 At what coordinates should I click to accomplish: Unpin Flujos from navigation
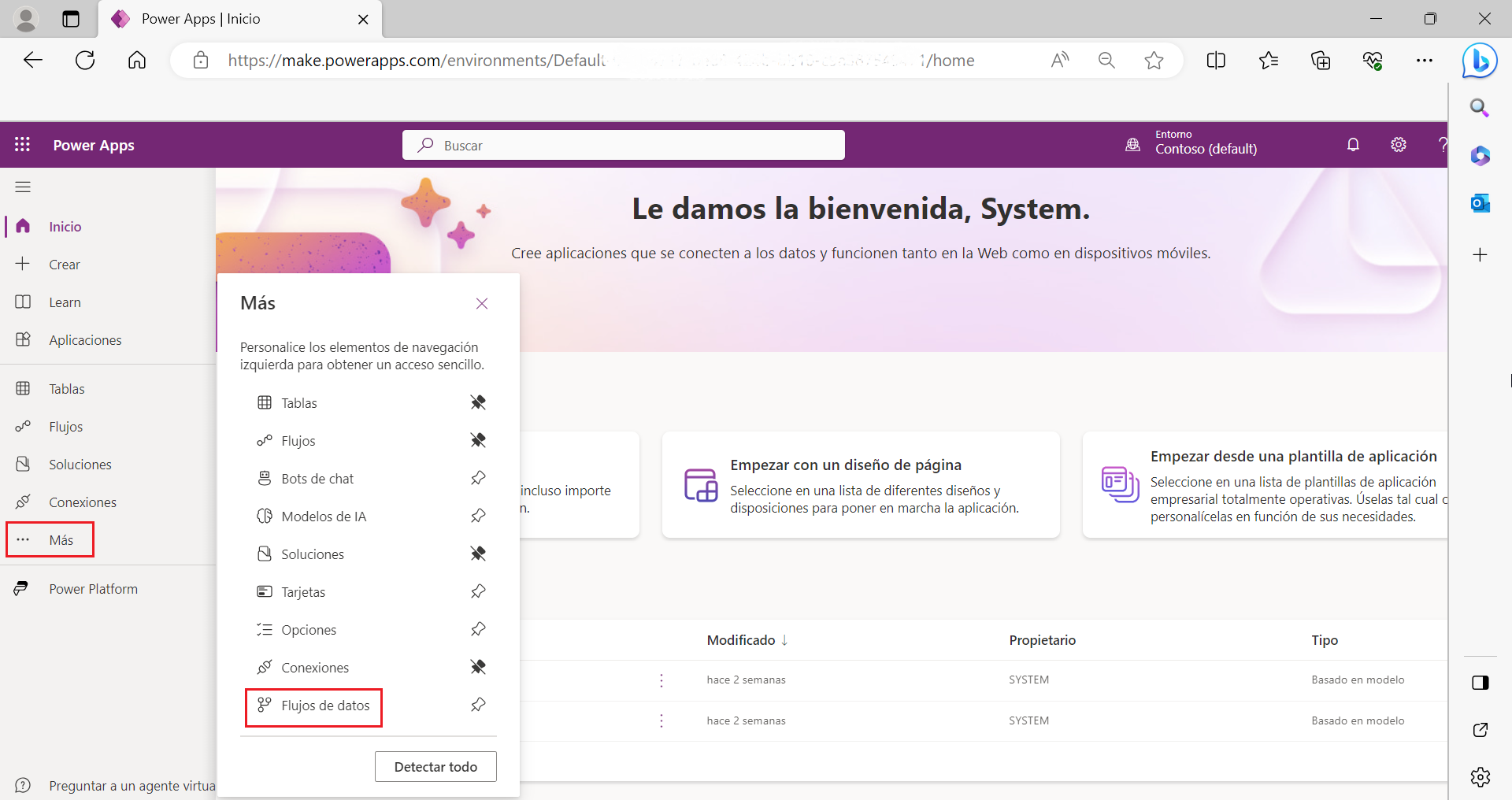[478, 440]
